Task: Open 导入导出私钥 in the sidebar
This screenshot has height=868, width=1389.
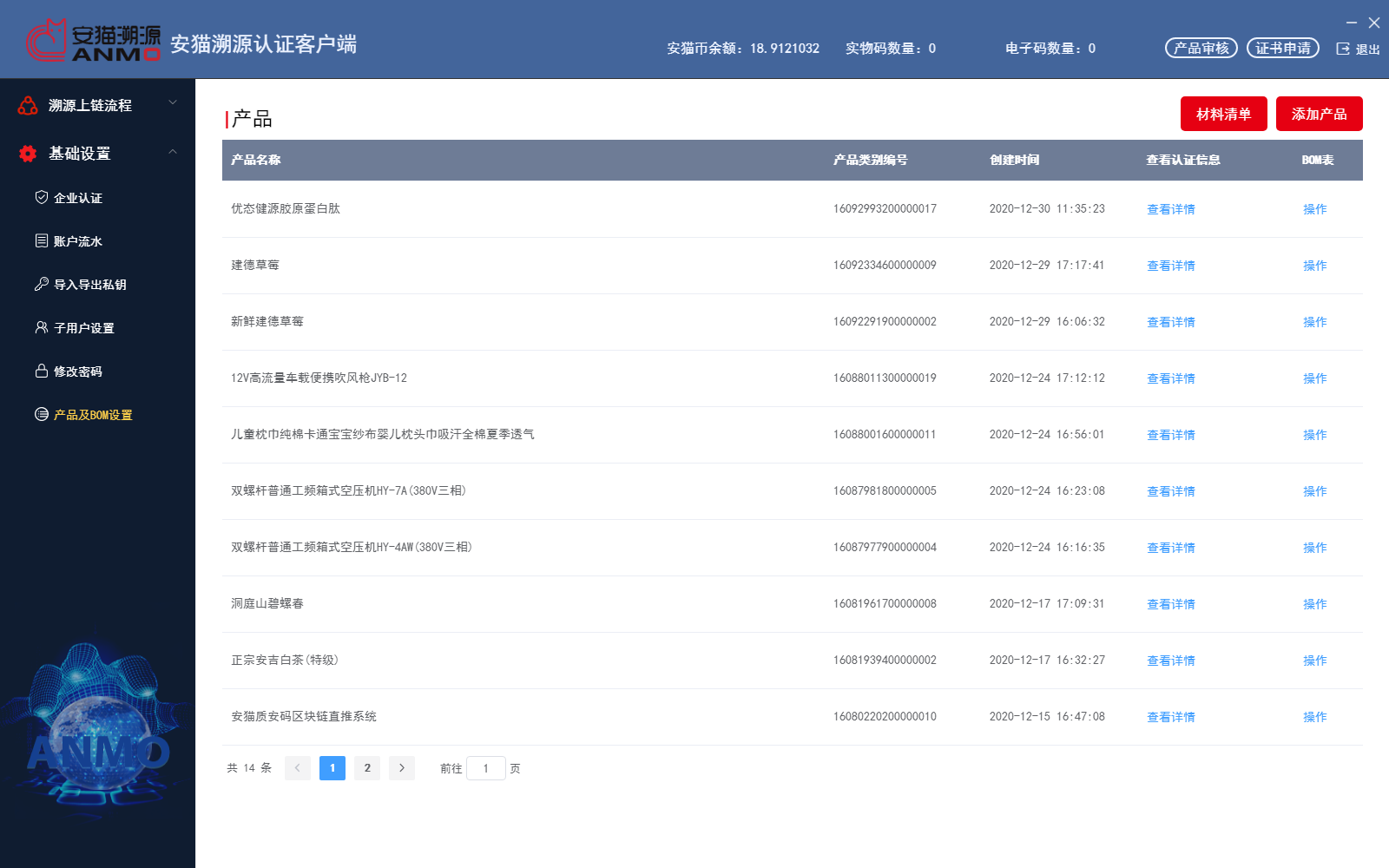Action: coord(90,285)
